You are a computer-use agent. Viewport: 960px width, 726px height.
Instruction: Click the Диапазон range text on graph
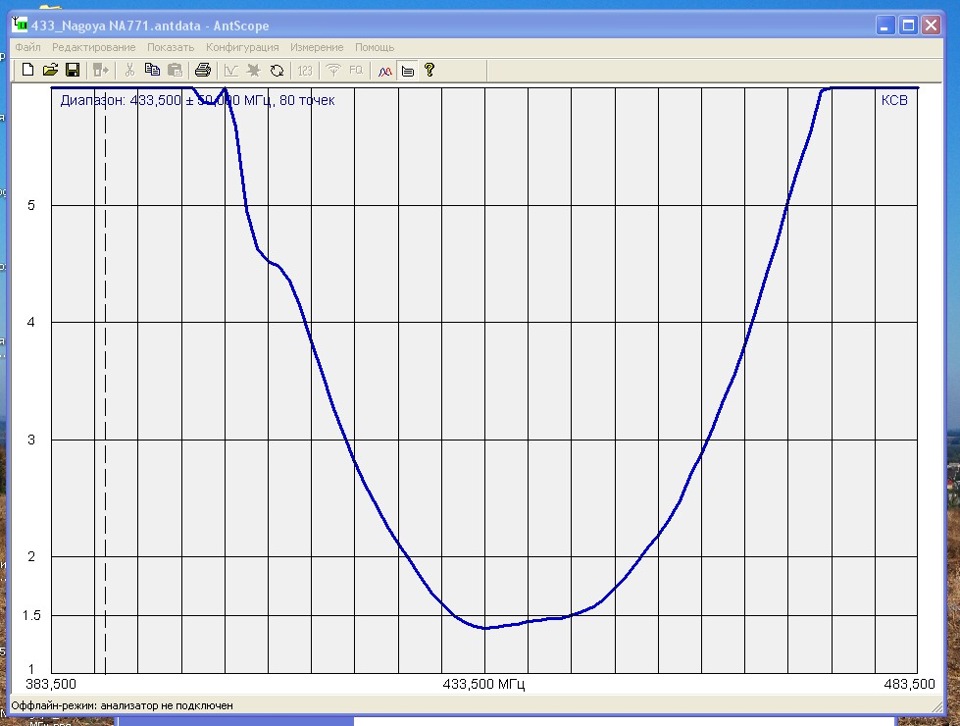point(197,100)
